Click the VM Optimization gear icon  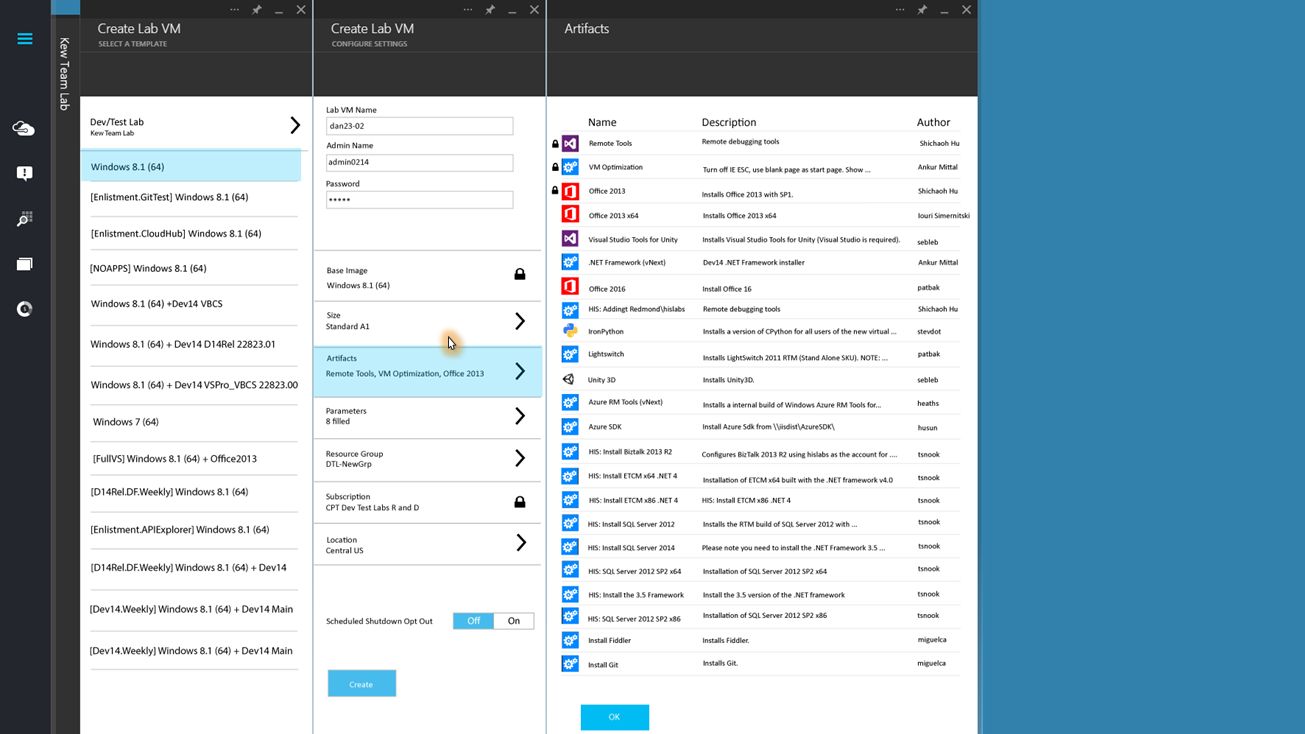570,167
